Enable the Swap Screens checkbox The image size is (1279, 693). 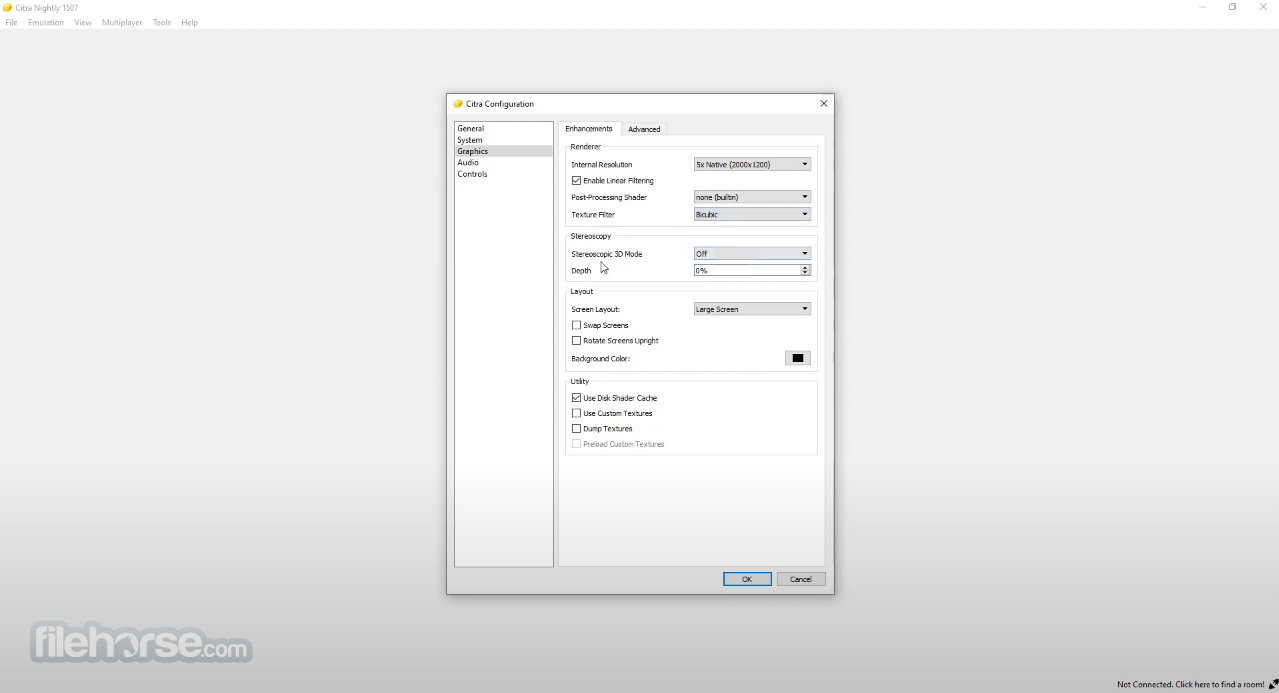[x=576, y=325]
